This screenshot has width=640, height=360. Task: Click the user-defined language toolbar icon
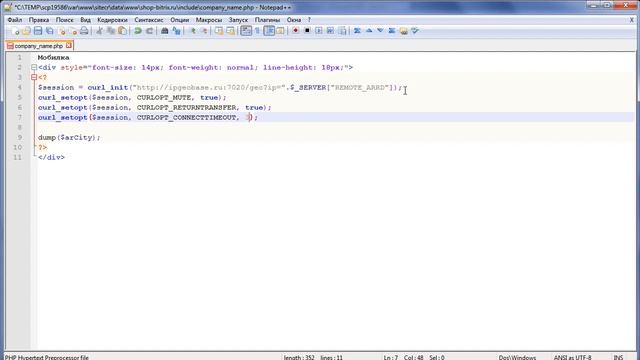[x=280, y=31]
